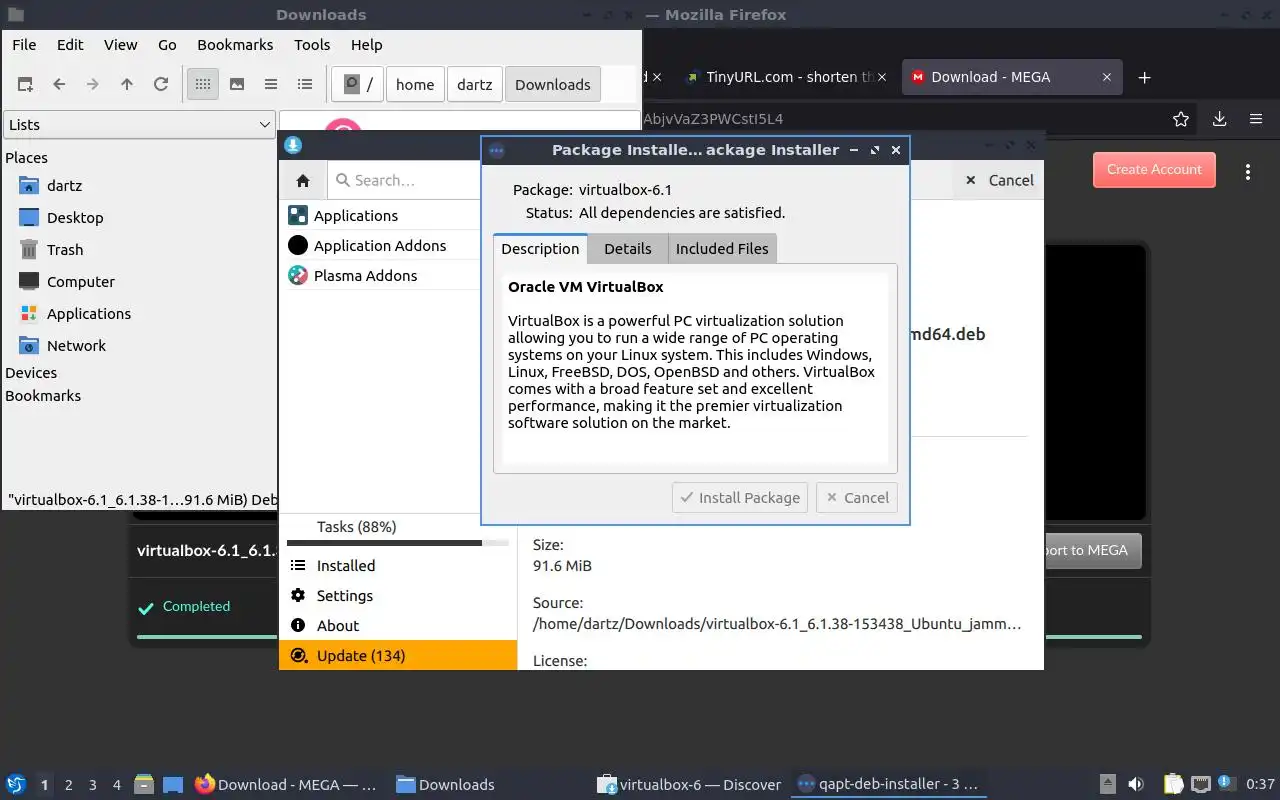Go back in the file manager
Screen dimensions: 1280x800
[x=59, y=85]
